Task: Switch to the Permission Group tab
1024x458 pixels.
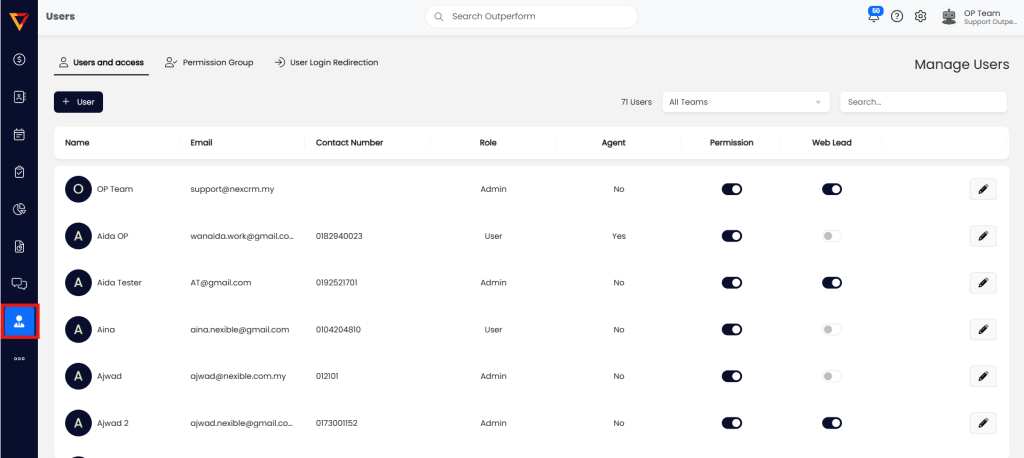Action: coord(209,63)
